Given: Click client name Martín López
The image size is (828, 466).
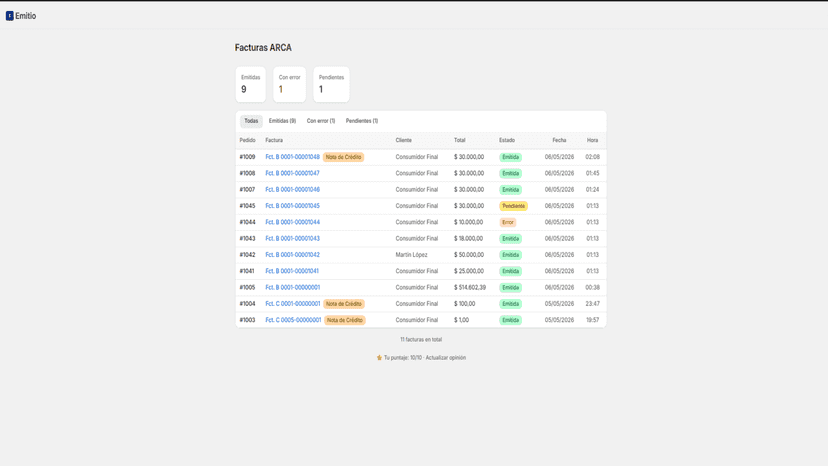Looking at the screenshot, I should (411, 255).
